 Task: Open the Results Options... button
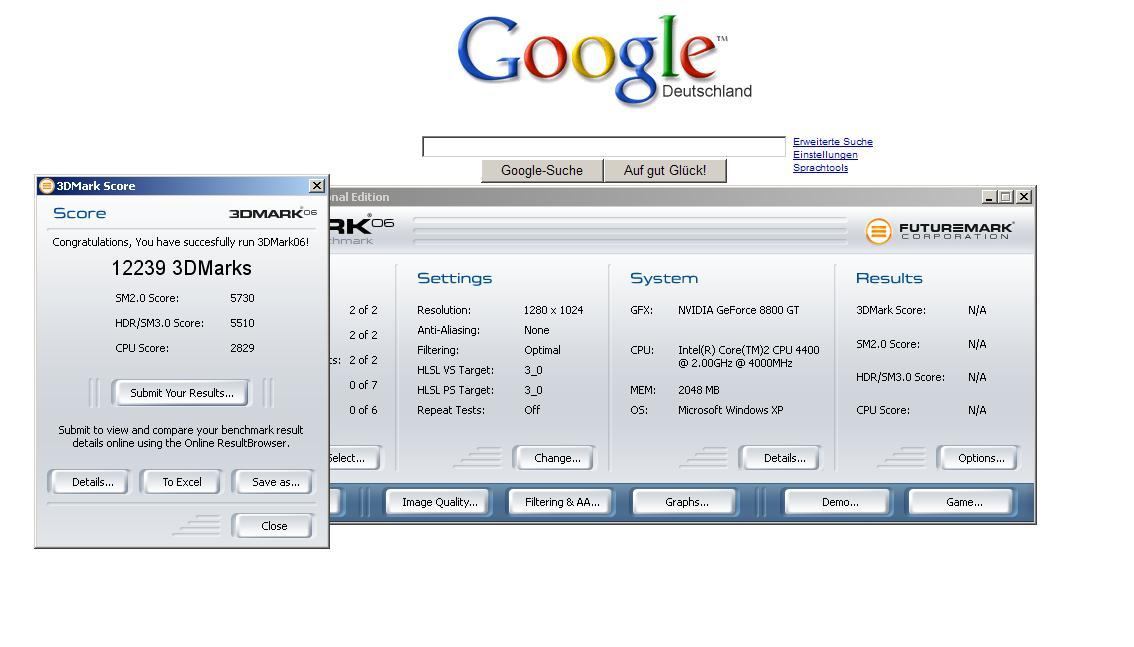[981, 458]
